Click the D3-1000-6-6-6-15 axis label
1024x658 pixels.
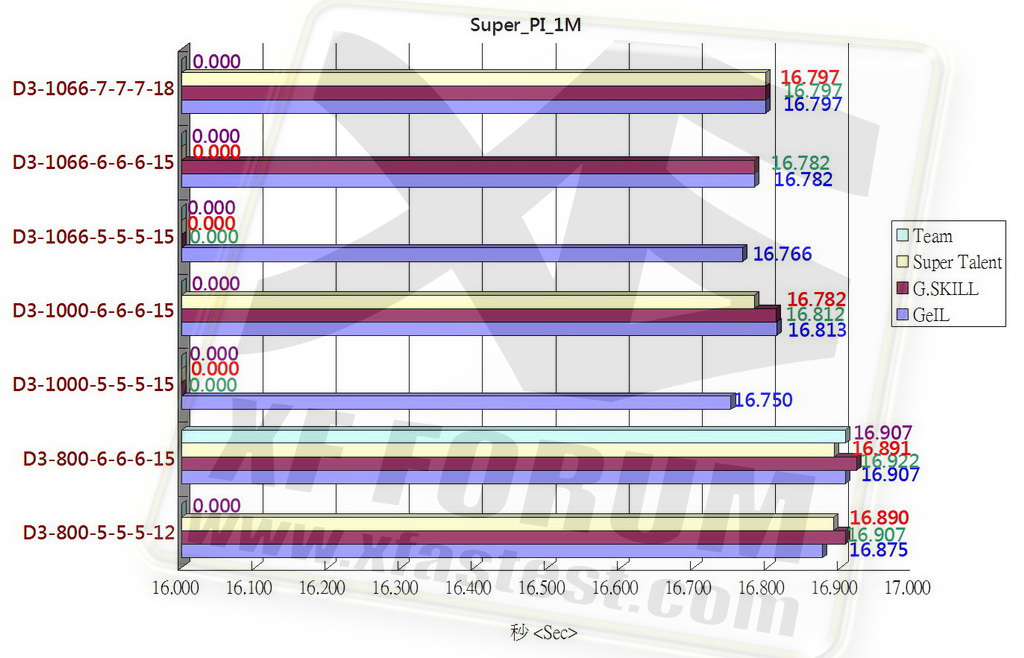coord(94,311)
